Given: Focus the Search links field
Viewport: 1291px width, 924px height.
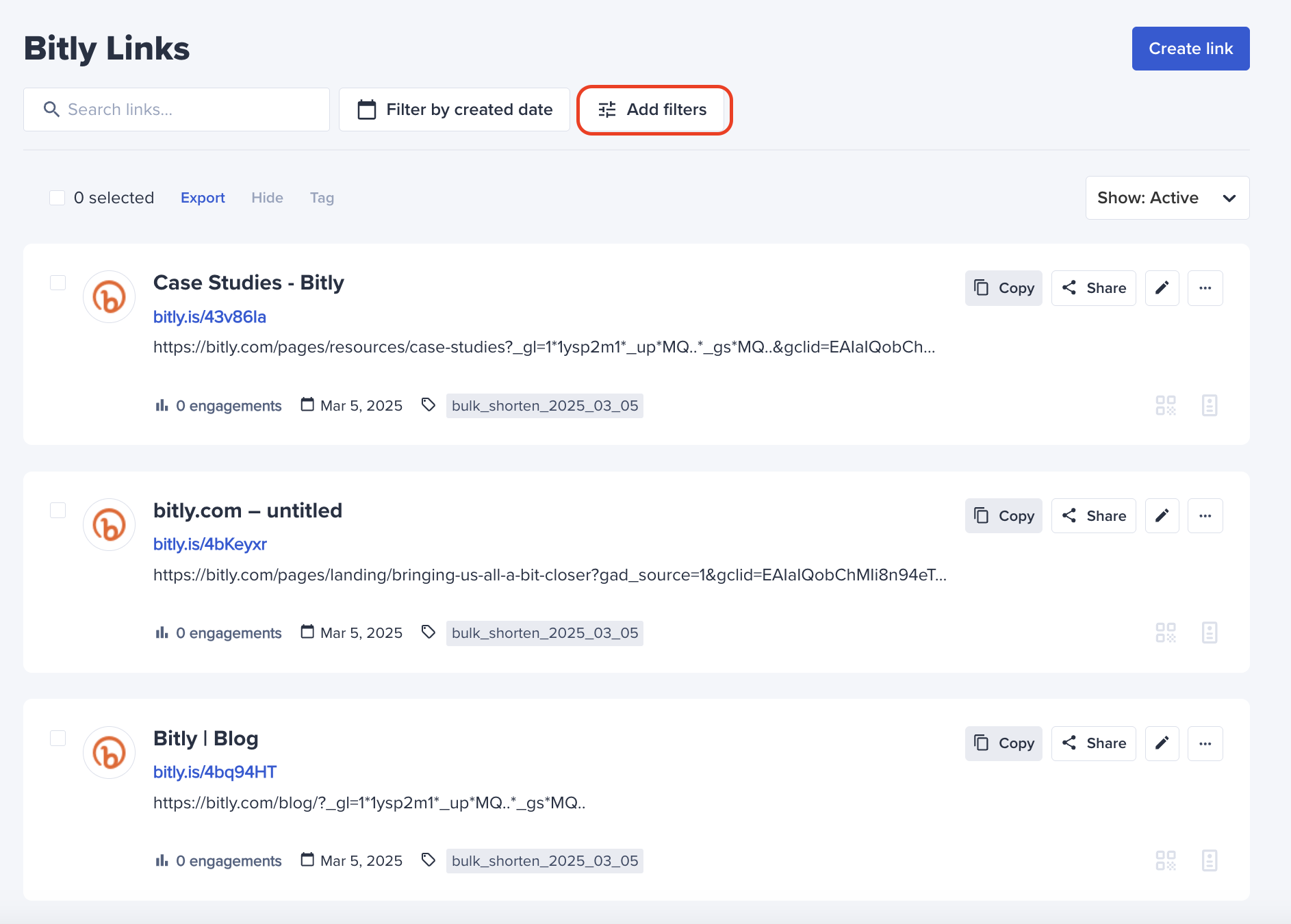Looking at the screenshot, I should pyautogui.click(x=177, y=110).
